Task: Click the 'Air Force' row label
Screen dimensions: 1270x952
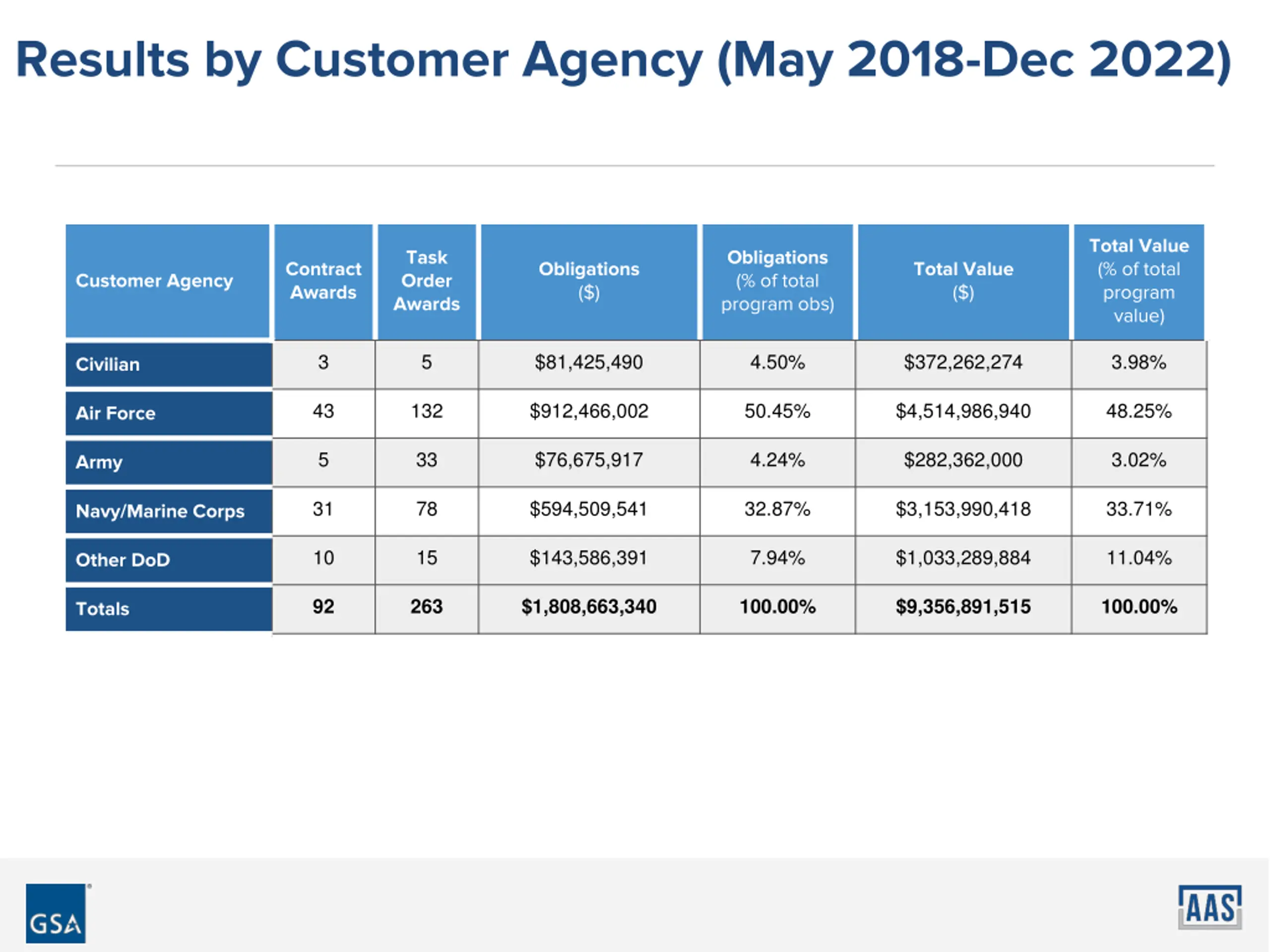Action: click(x=169, y=413)
